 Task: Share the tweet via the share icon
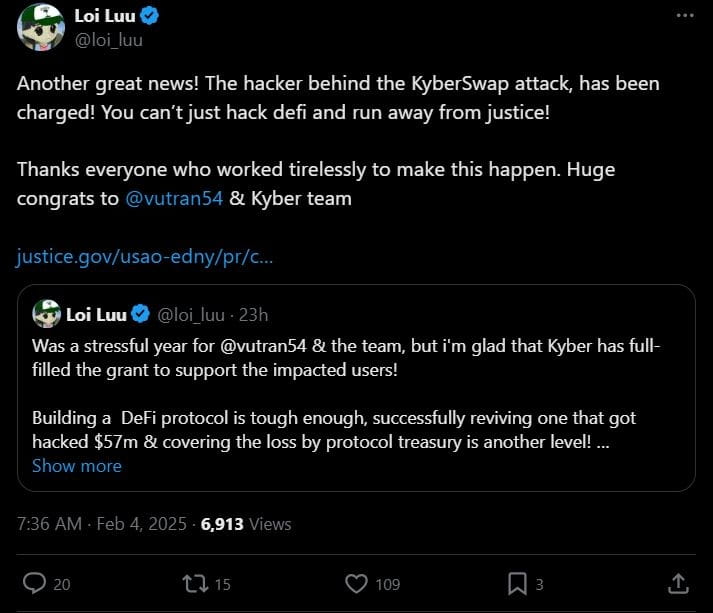(677, 582)
